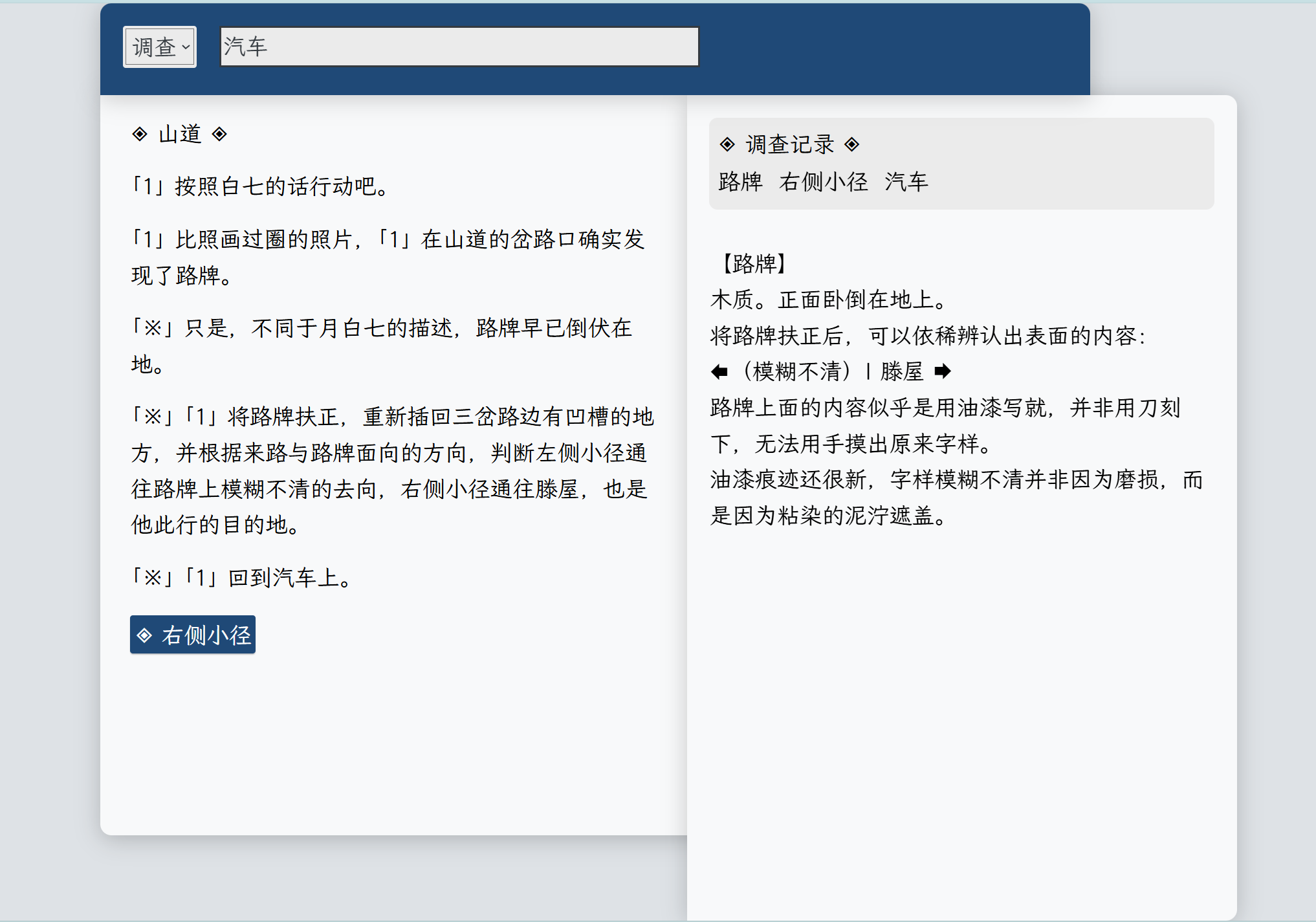This screenshot has height=922, width=1316.
Task: Click the word 滕屋 on the signpost line
Action: pos(901,371)
